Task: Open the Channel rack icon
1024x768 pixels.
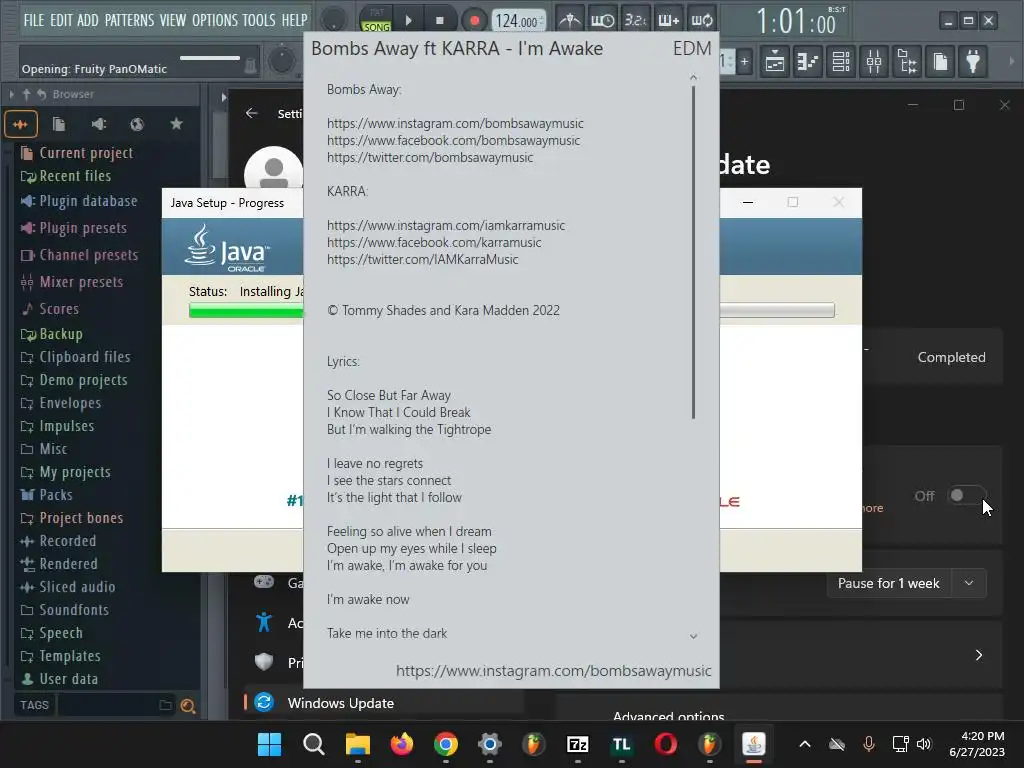Action: (841, 62)
